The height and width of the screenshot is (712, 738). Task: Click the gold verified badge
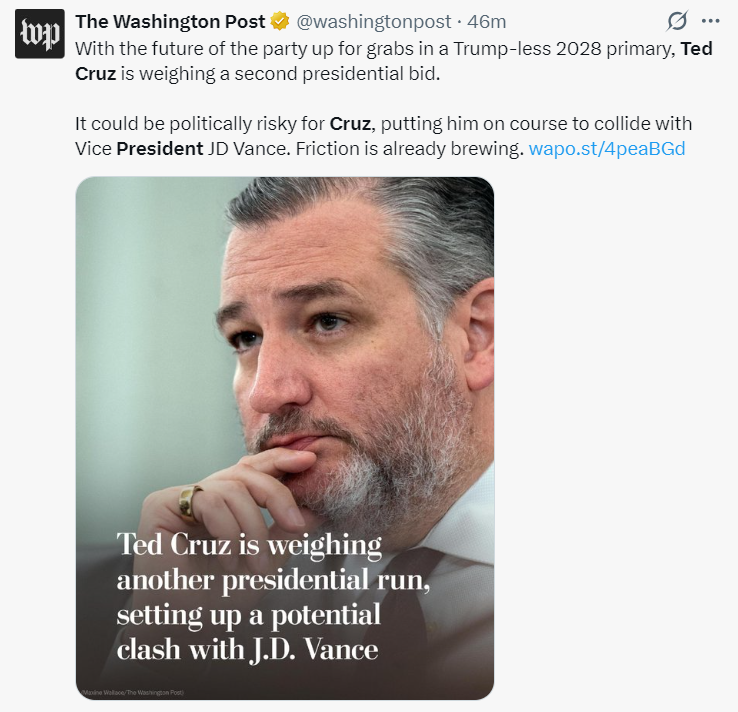280,22
